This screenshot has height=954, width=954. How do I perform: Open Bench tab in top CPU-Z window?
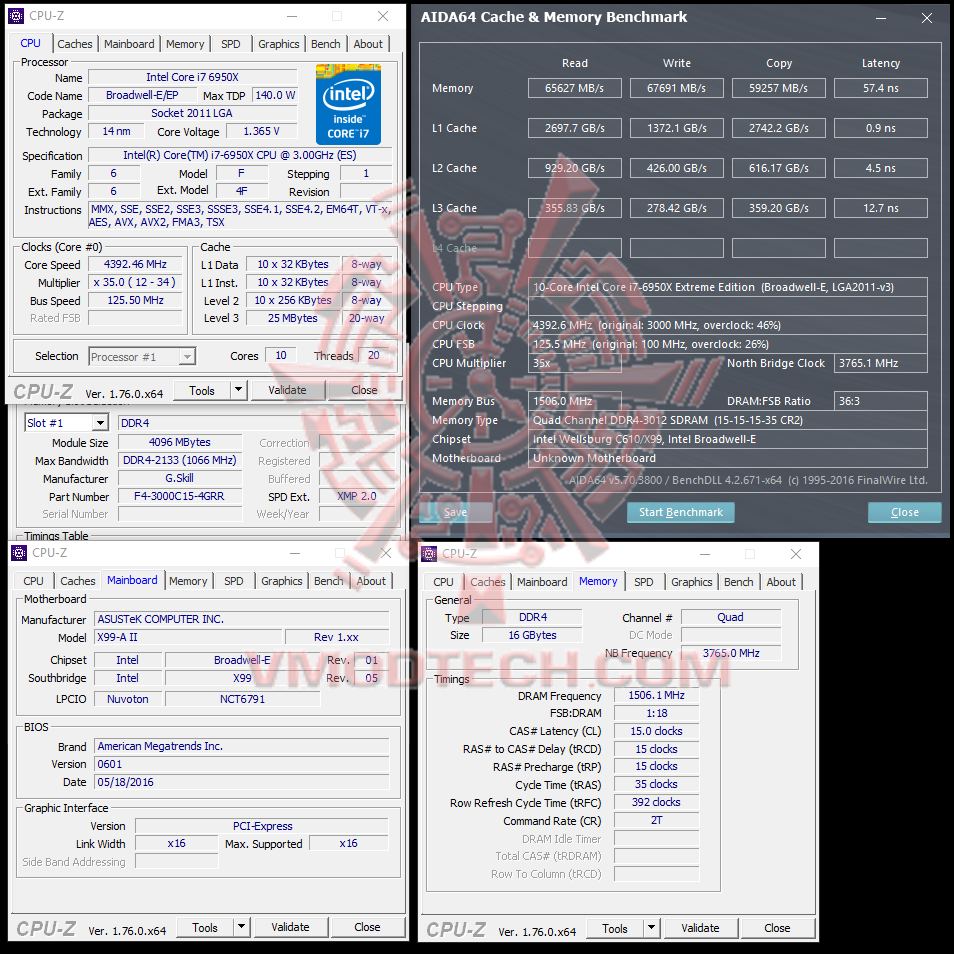[x=326, y=44]
